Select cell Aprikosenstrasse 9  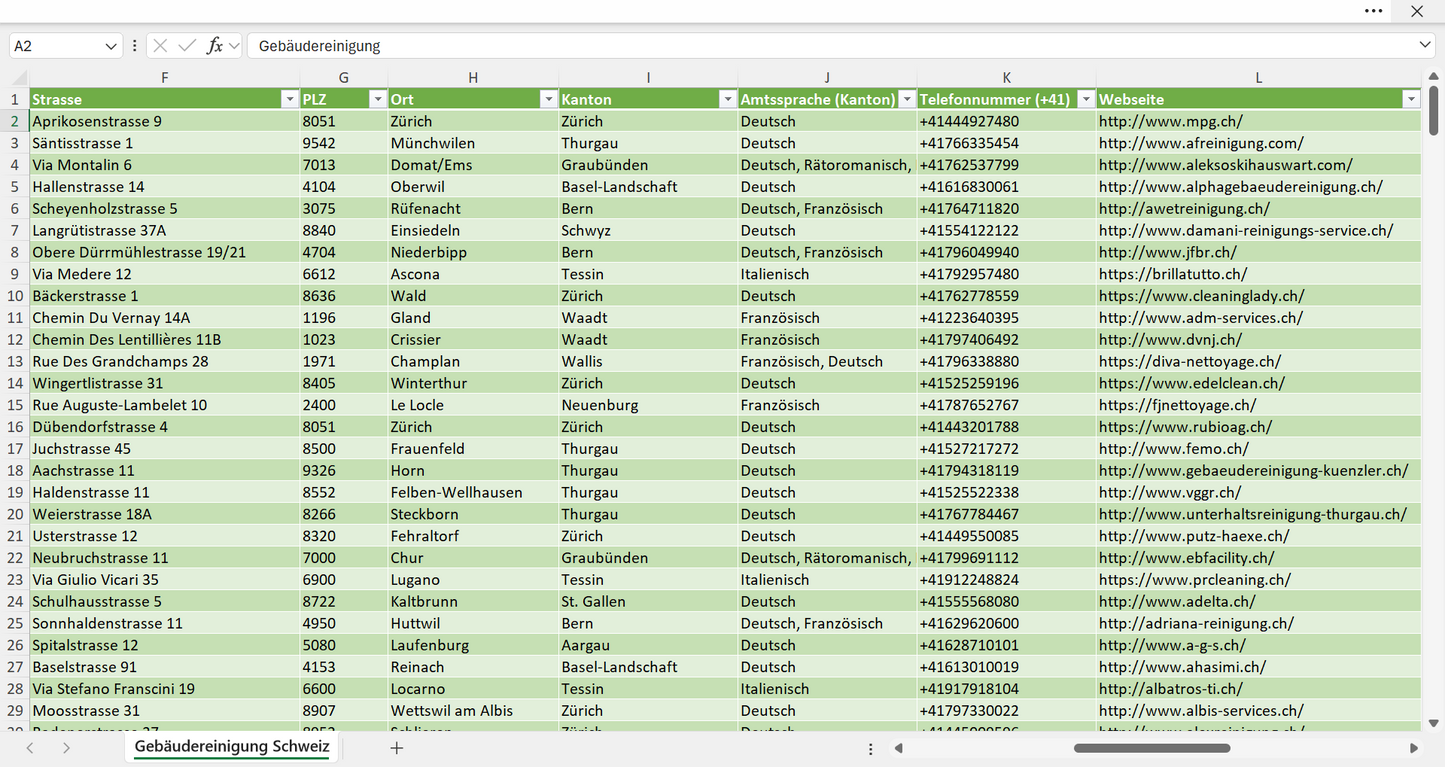pyautogui.click(x=164, y=121)
